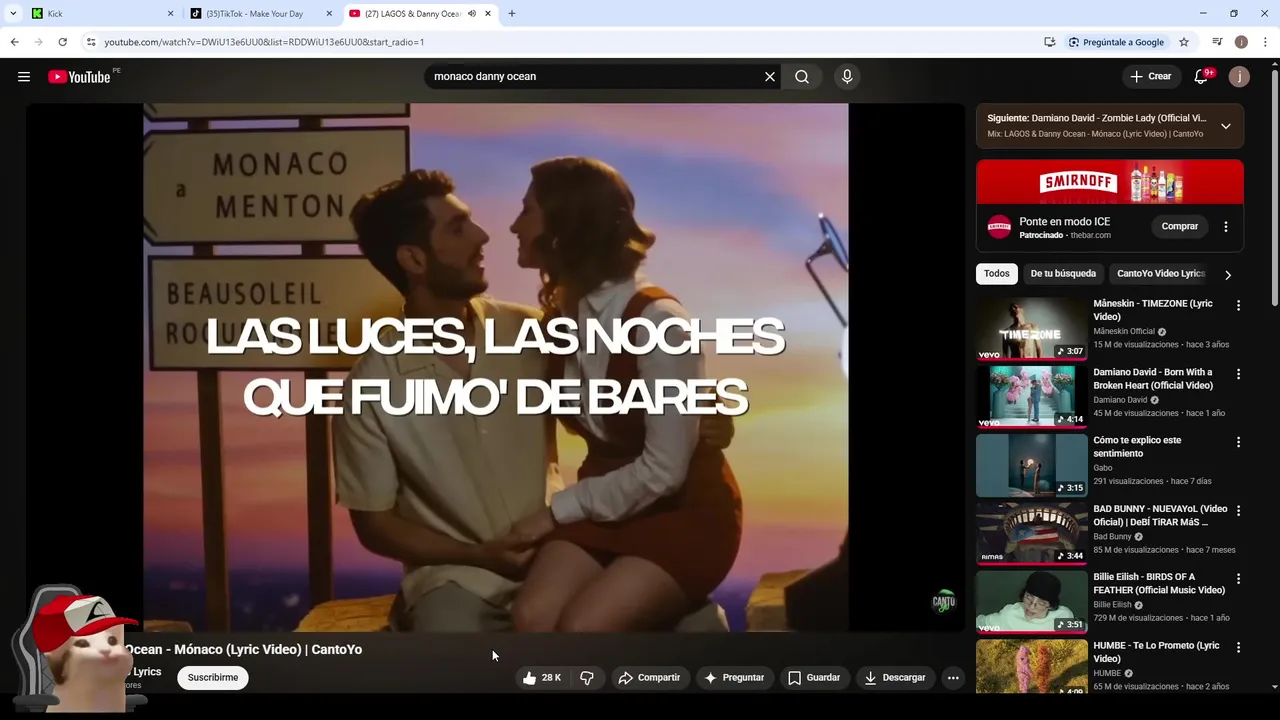Show more filter chips with right arrow
Image resolution: width=1280 pixels, height=720 pixels.
1228,274
